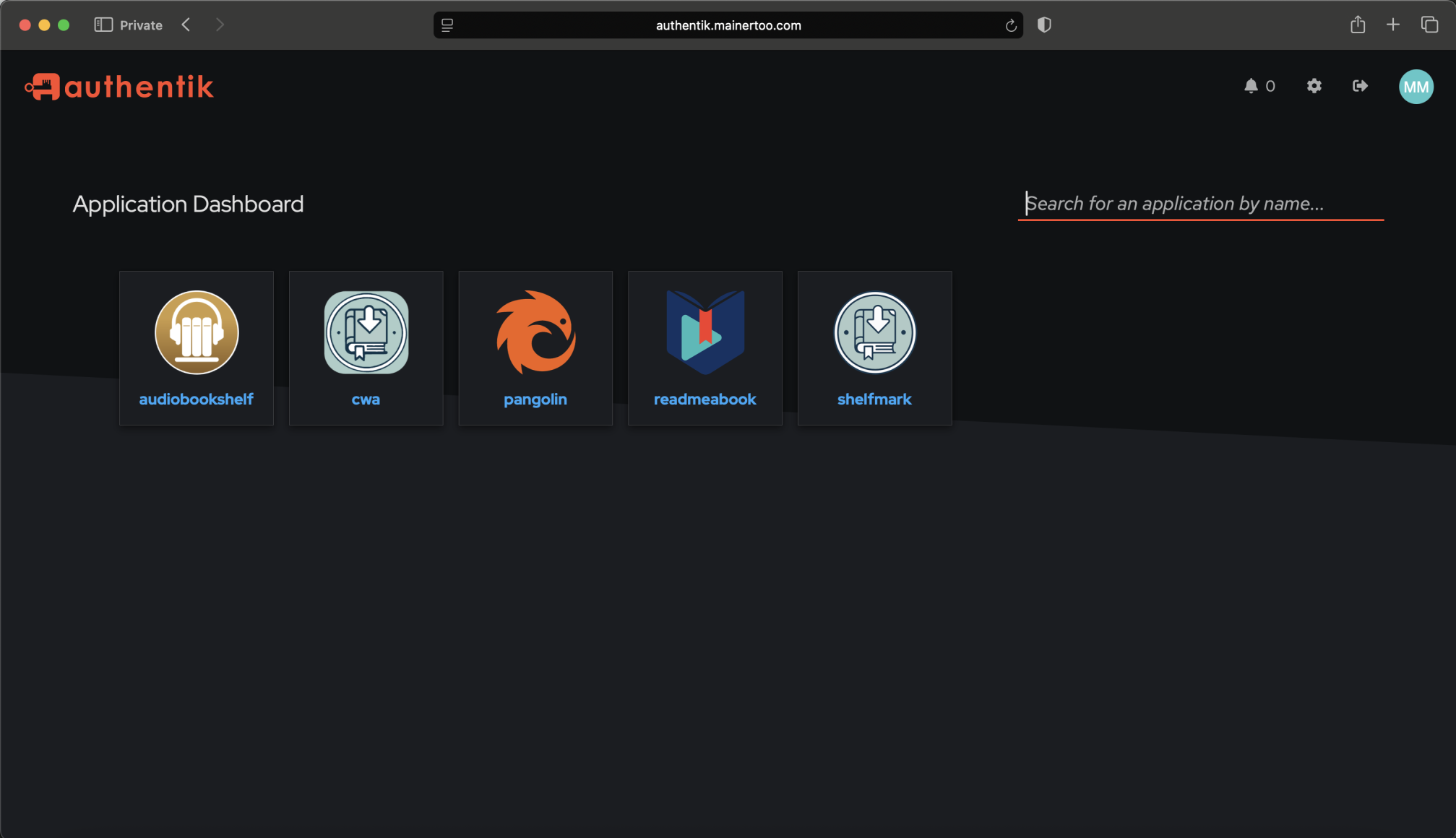
Task: Toggle the Safari sidebar
Action: [x=103, y=25]
